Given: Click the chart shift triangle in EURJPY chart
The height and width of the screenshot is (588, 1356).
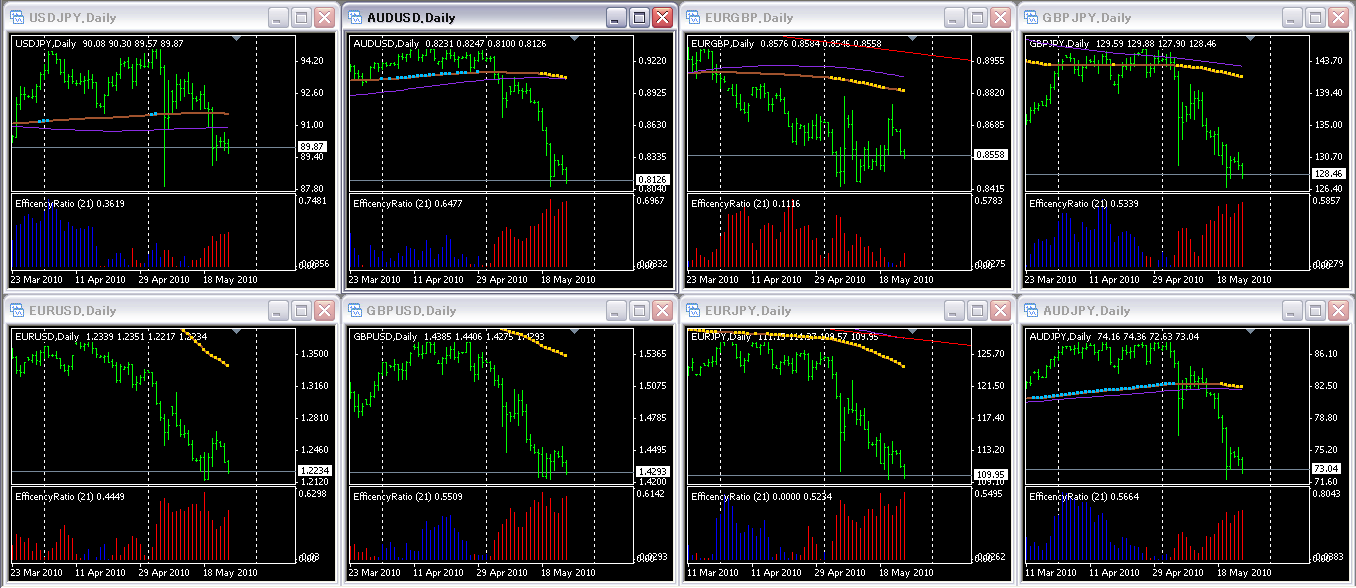Looking at the screenshot, I should coord(911,331).
